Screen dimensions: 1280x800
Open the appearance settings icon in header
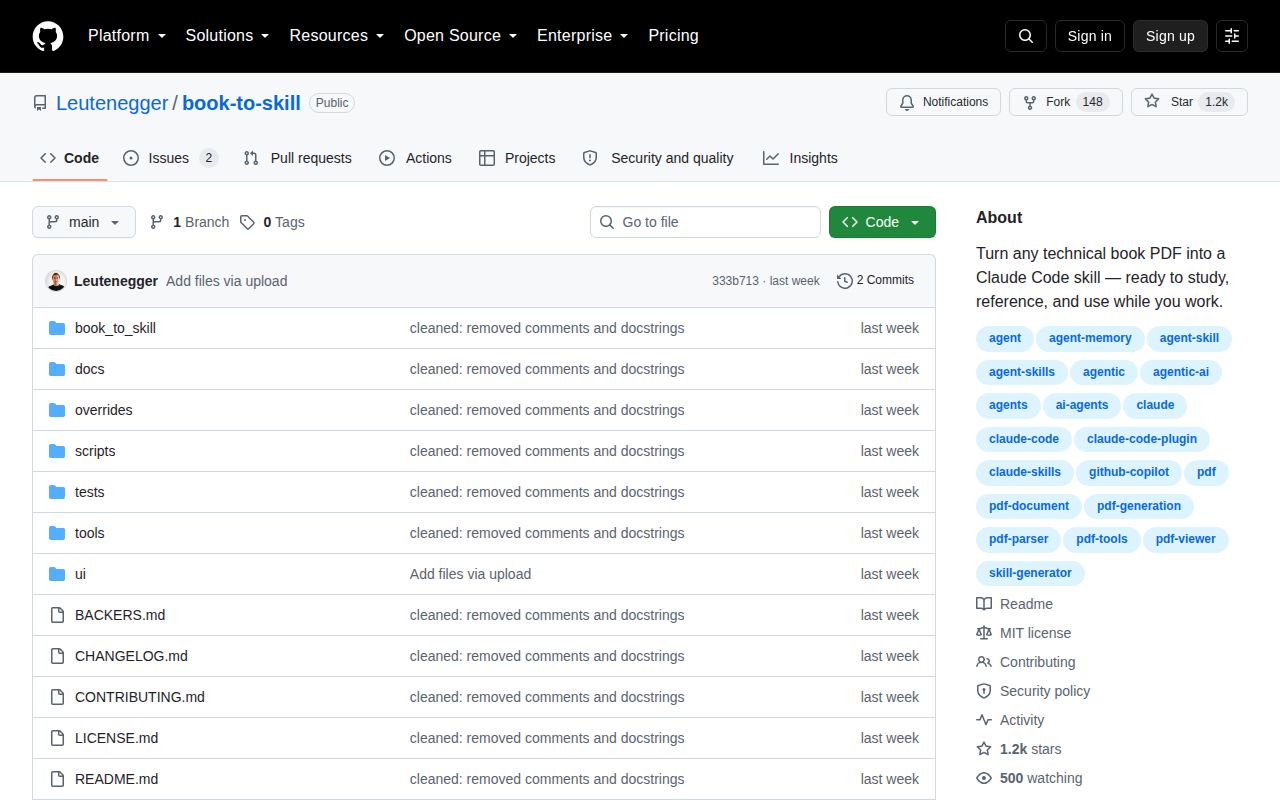(x=1232, y=36)
